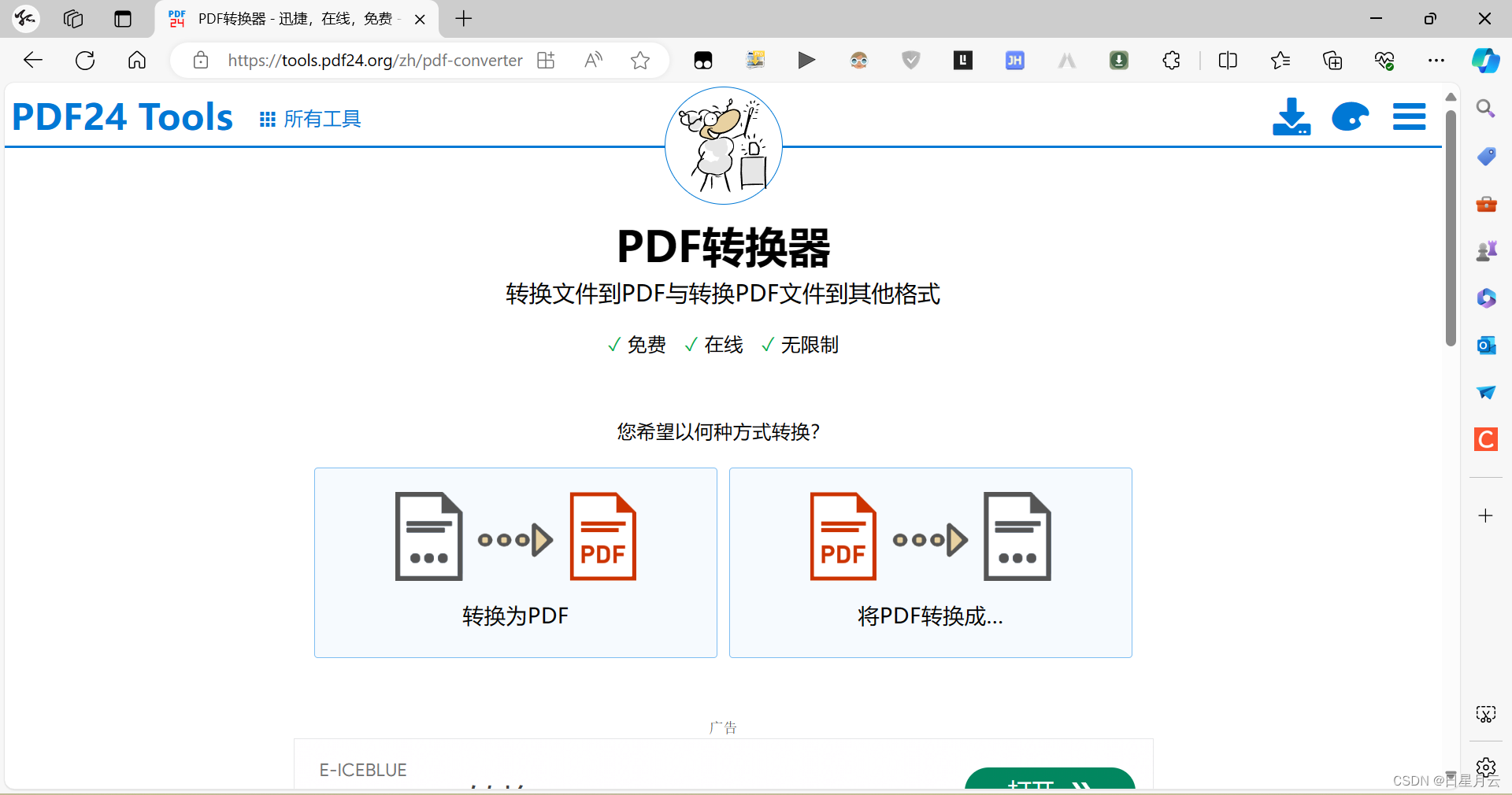The height and width of the screenshot is (795, 1512).
Task: Click the play triangle extension icon
Action: [x=806, y=61]
